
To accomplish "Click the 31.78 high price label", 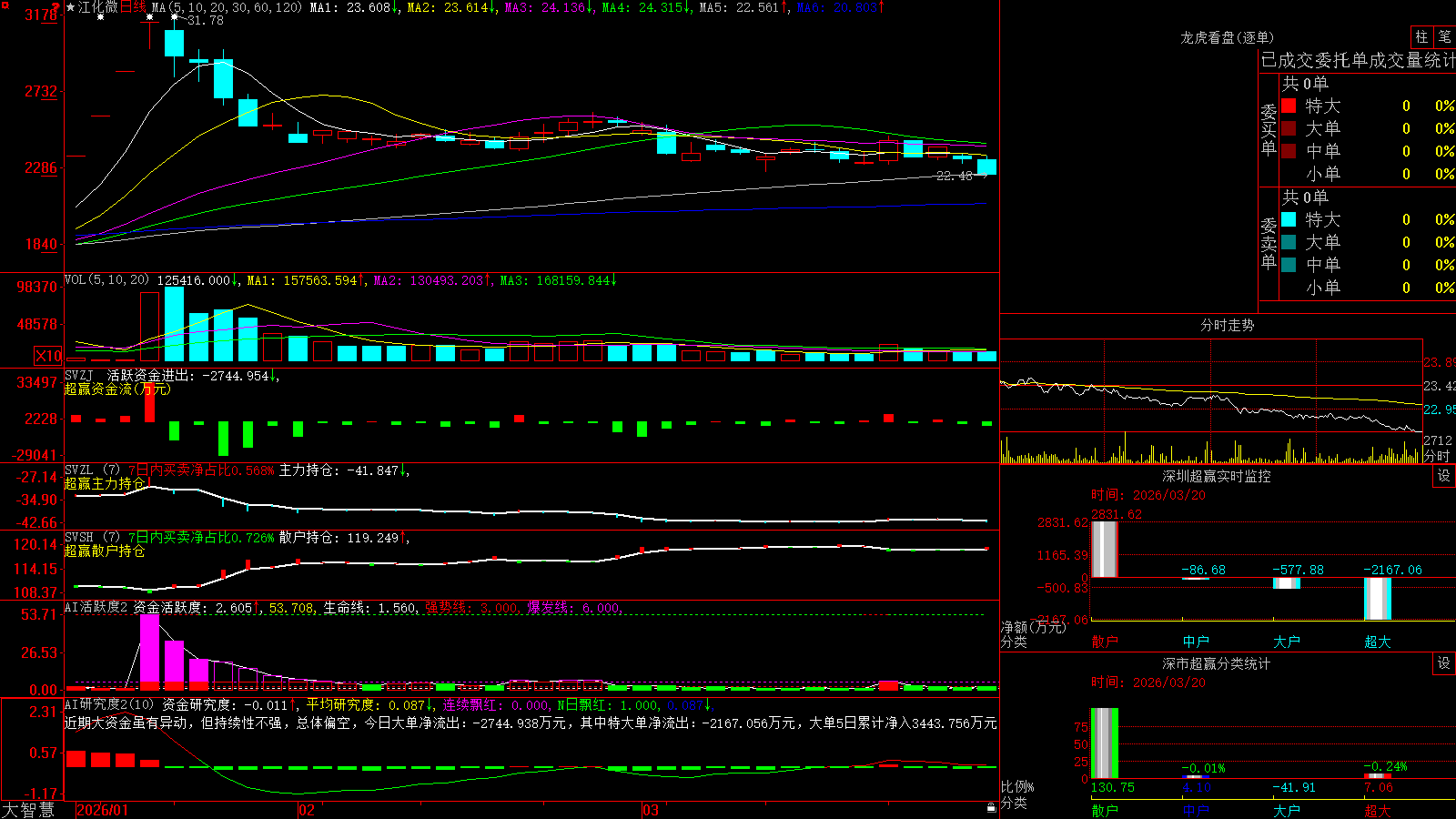I will [x=205, y=20].
